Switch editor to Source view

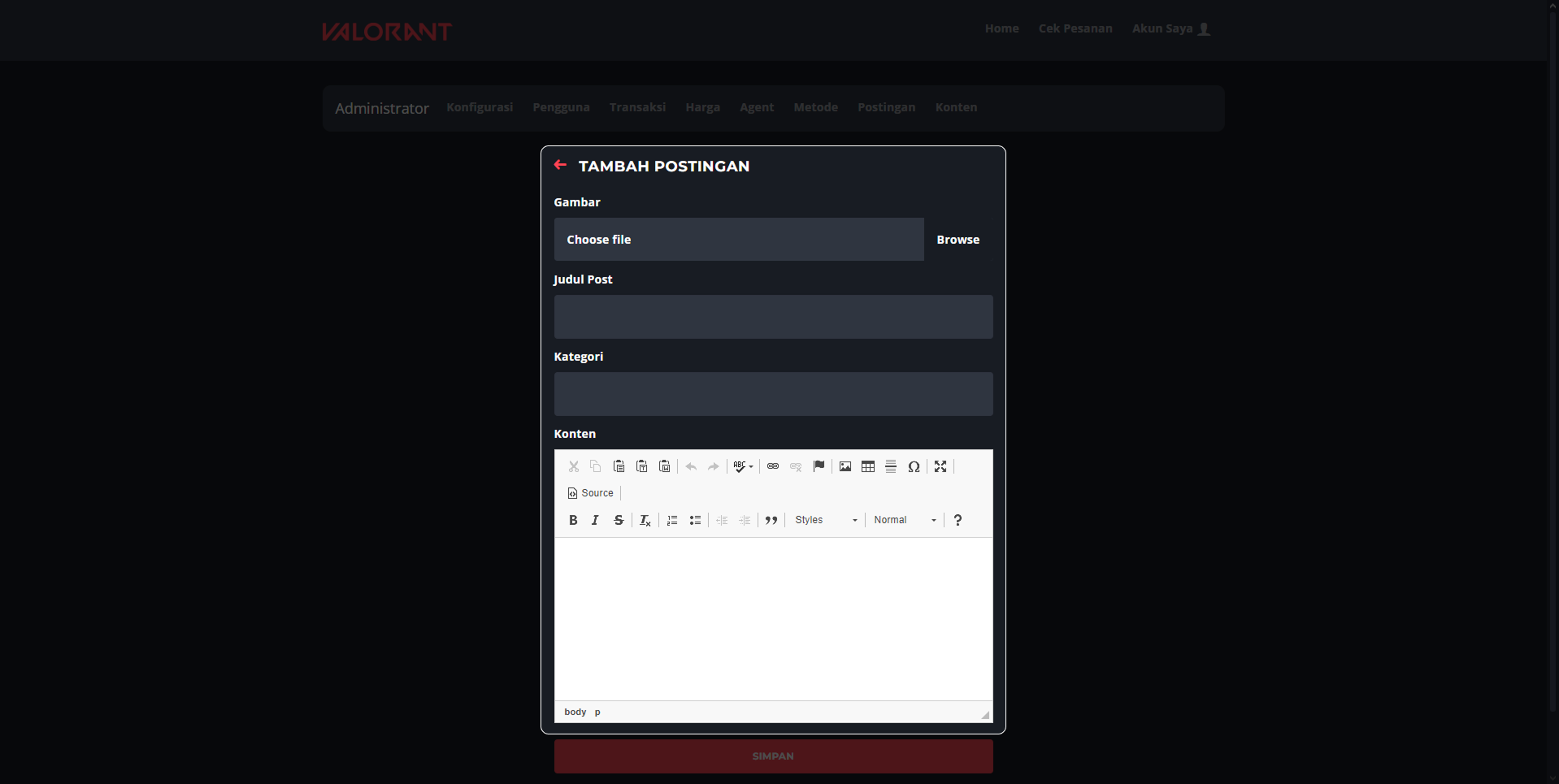point(591,493)
